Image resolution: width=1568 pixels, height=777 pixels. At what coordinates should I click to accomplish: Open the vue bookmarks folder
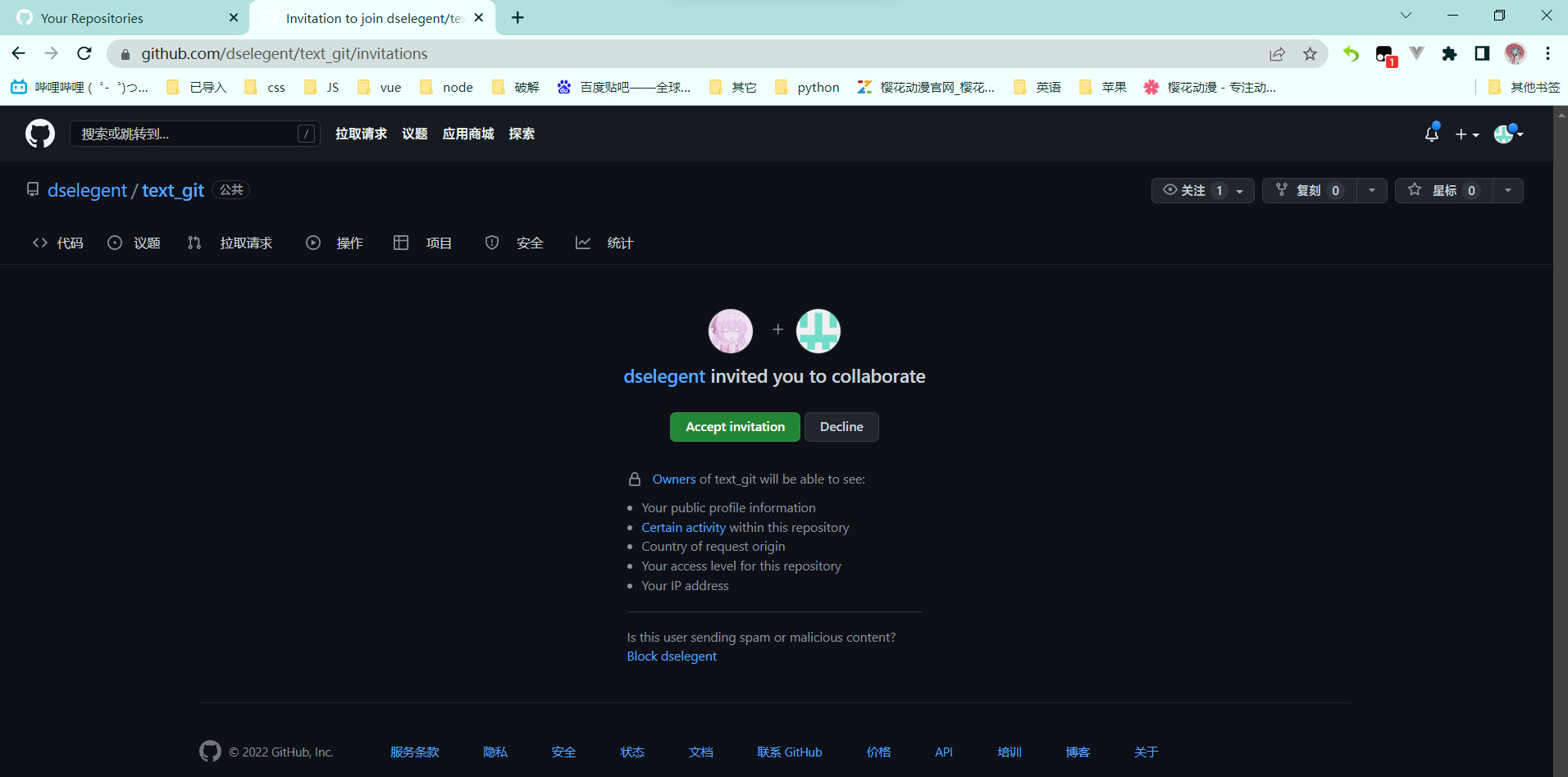(380, 88)
